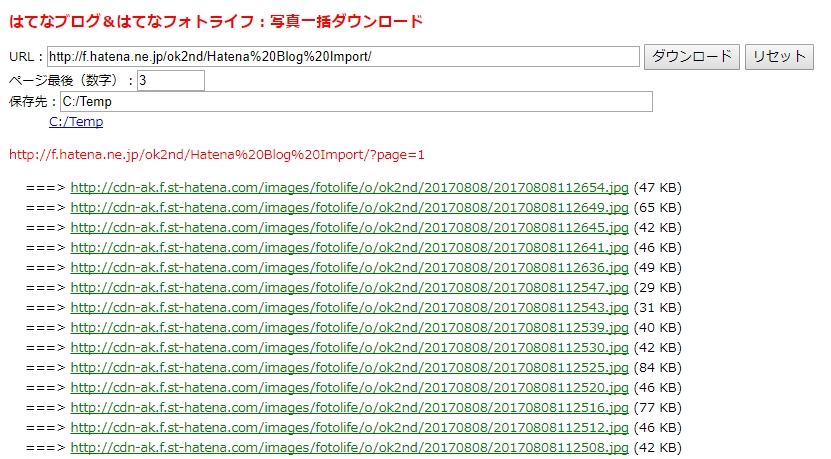Open image link ending 20170808112530.jpg

tap(349, 348)
